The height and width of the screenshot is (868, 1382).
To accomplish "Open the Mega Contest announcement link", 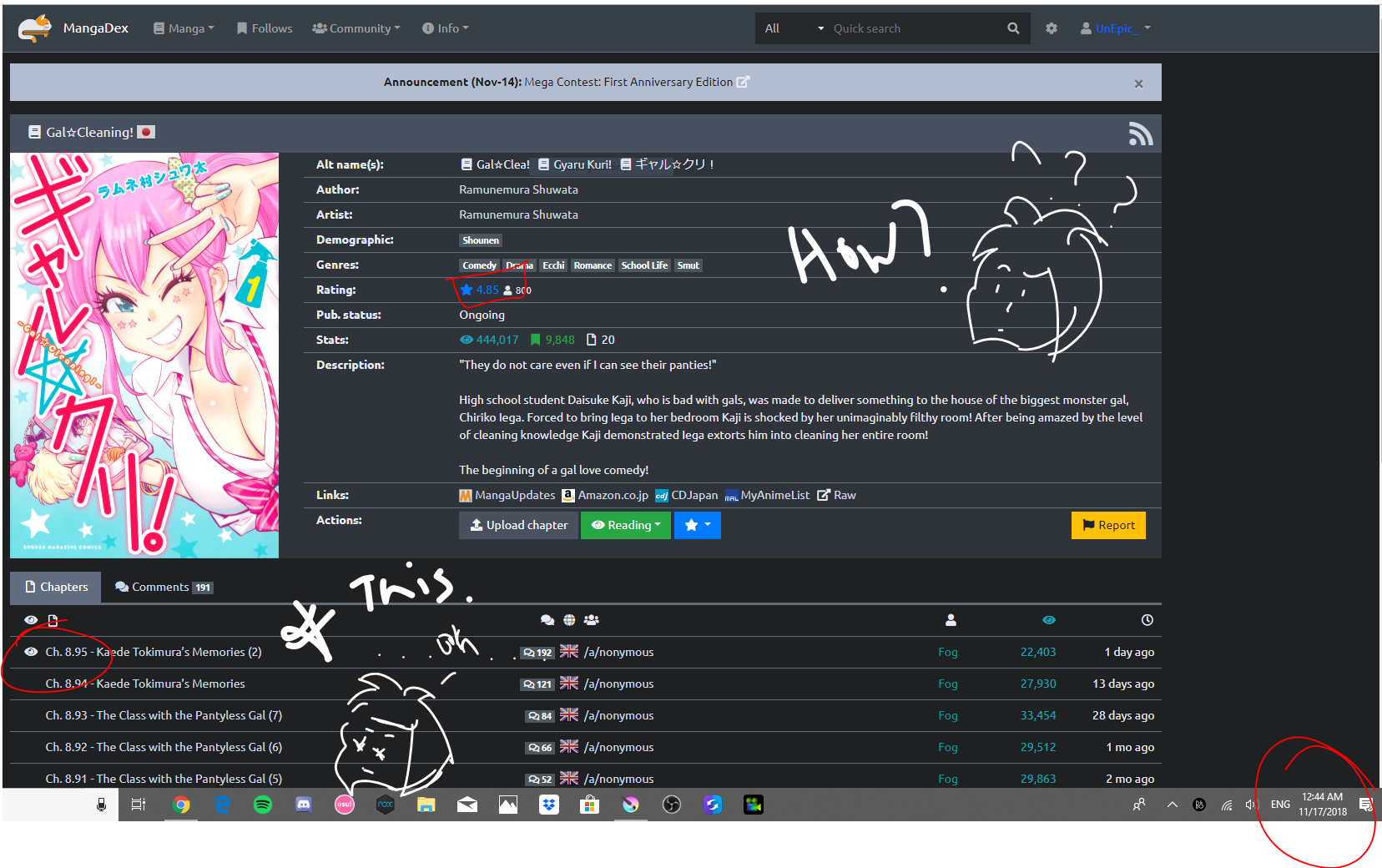I will coord(637,82).
